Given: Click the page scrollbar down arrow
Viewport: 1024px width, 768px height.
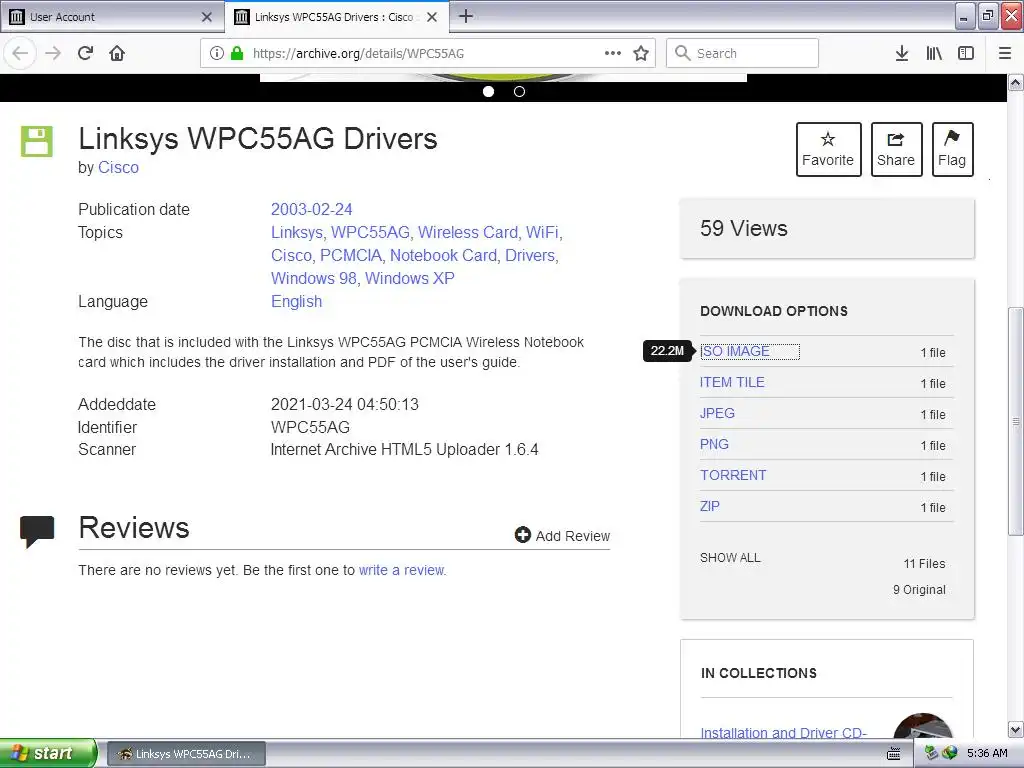Looking at the screenshot, I should [x=1016, y=729].
